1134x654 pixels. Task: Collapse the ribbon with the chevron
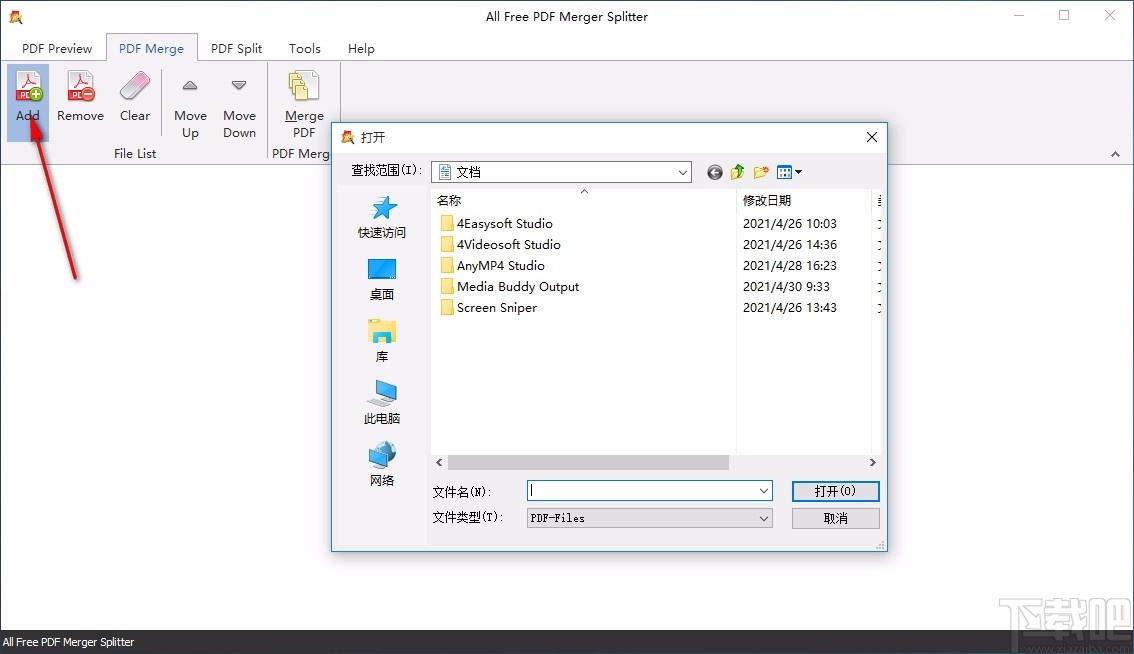1115,155
